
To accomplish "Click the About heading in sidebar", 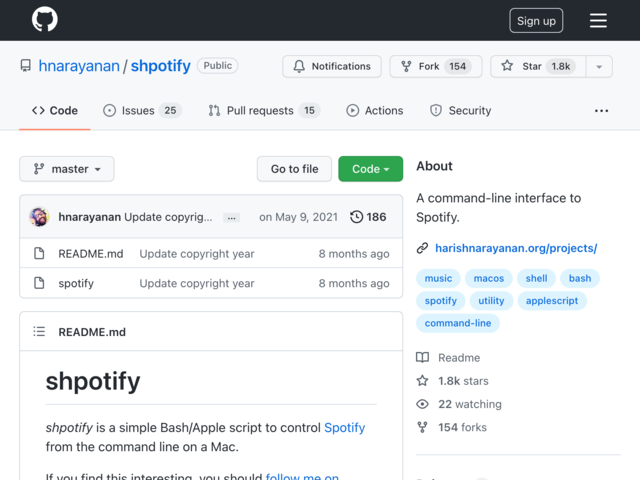I will tap(434, 166).
